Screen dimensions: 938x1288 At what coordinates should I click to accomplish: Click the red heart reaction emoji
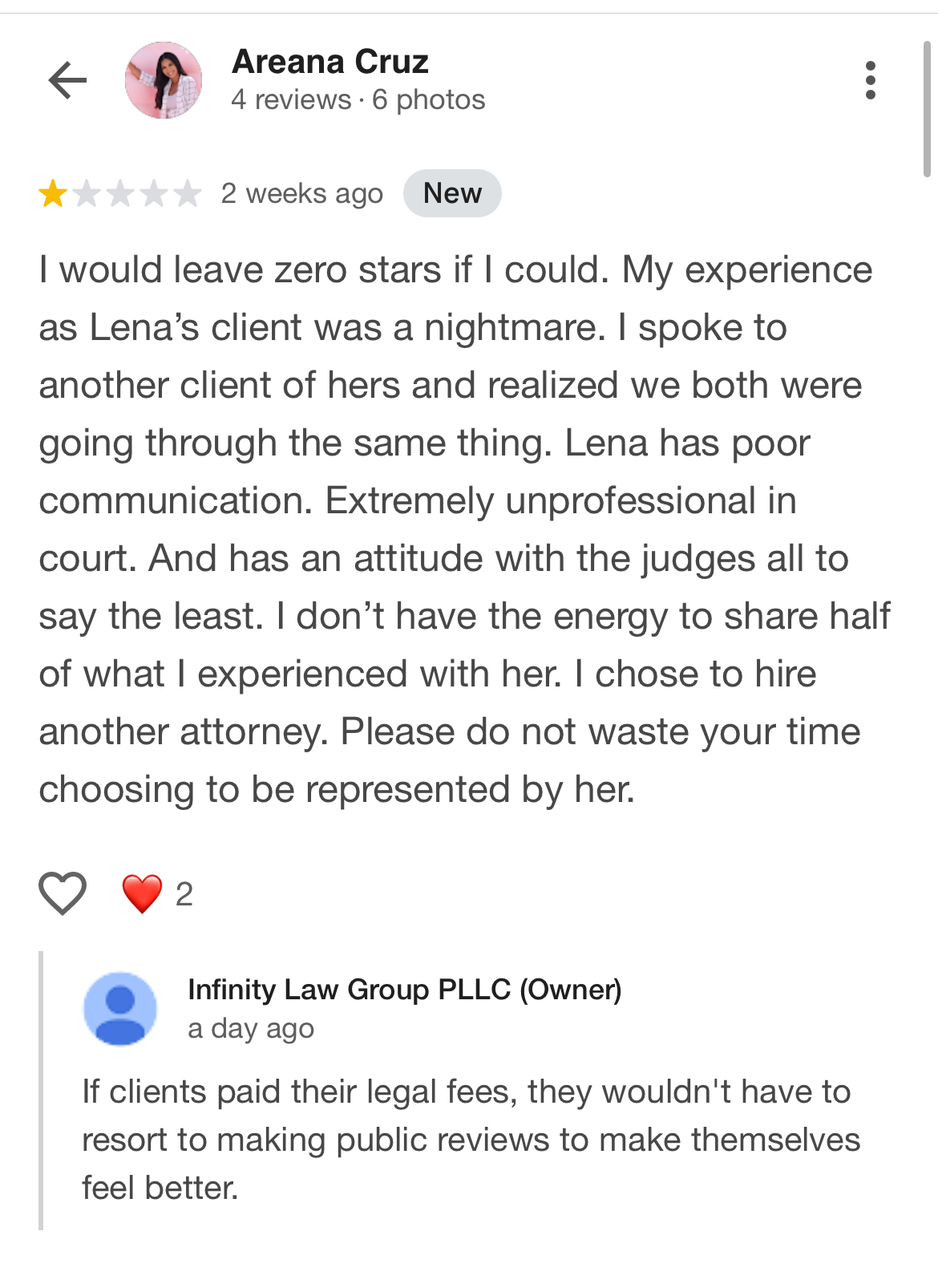click(142, 893)
